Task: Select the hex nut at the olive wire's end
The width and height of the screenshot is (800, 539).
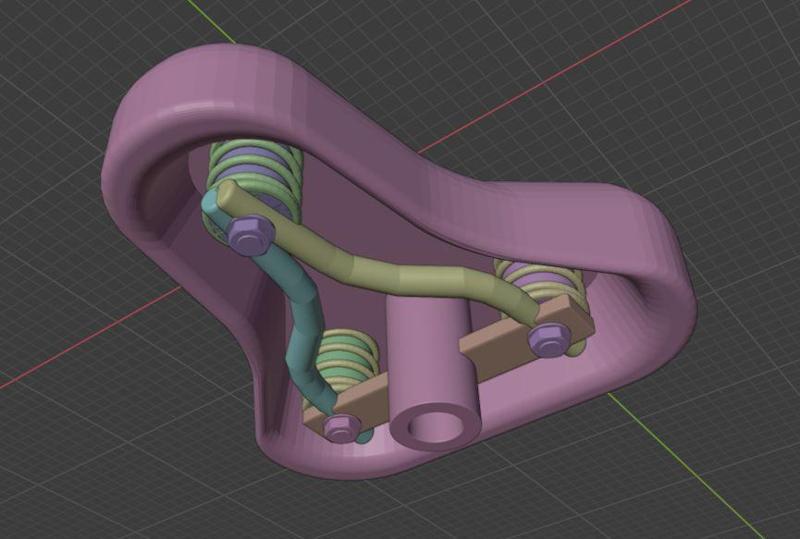Action: click(x=549, y=339)
